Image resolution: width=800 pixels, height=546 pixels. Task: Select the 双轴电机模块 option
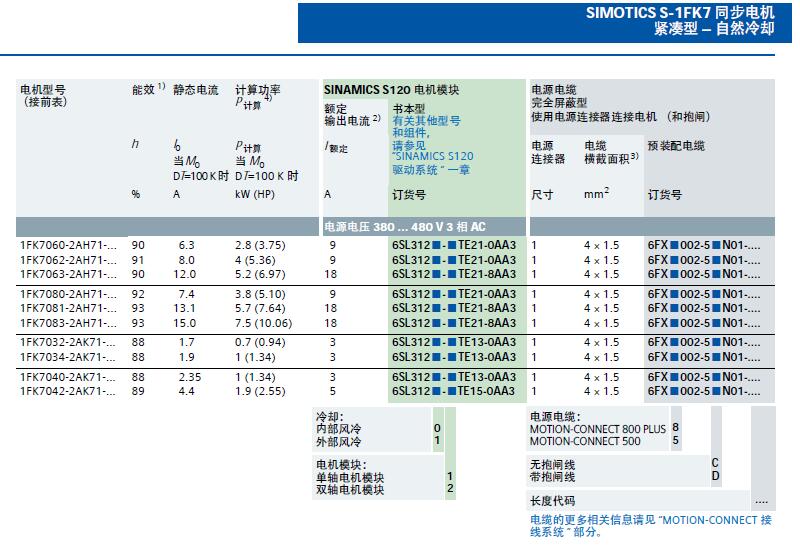click(x=350, y=489)
